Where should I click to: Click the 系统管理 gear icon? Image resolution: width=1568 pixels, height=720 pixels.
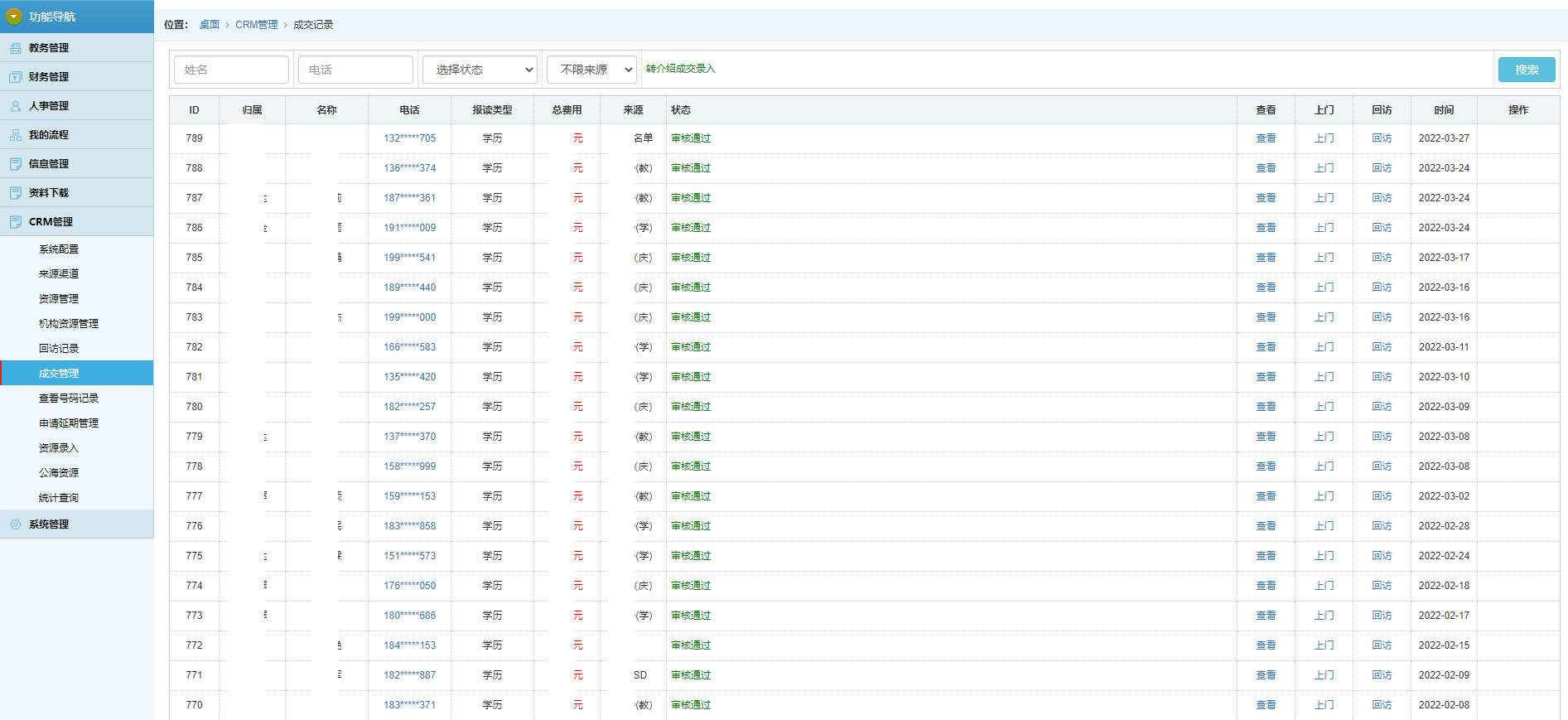(x=16, y=524)
